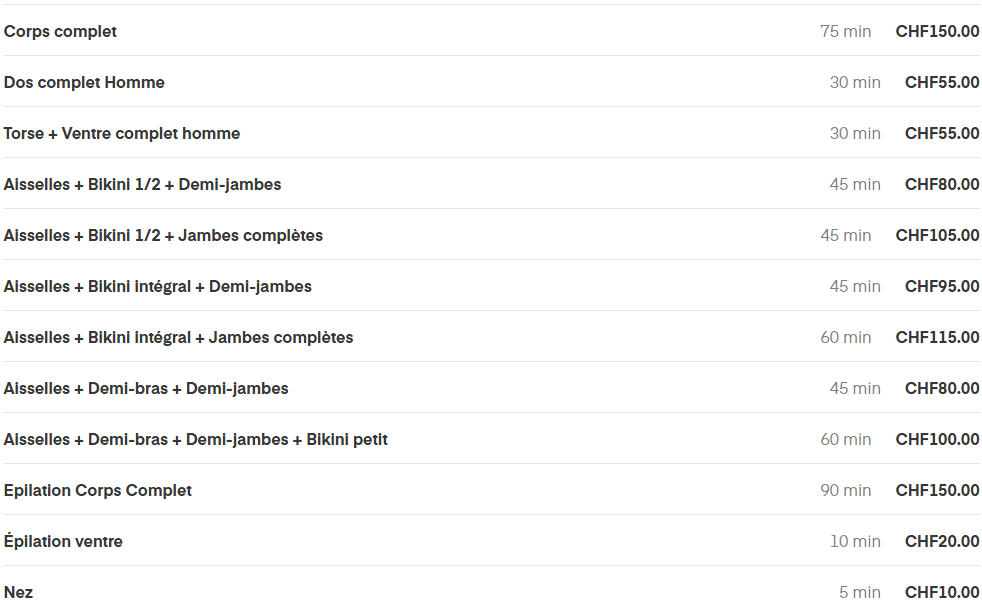
Task: Choose Torse + Ventre complet homme
Action: [x=122, y=133]
